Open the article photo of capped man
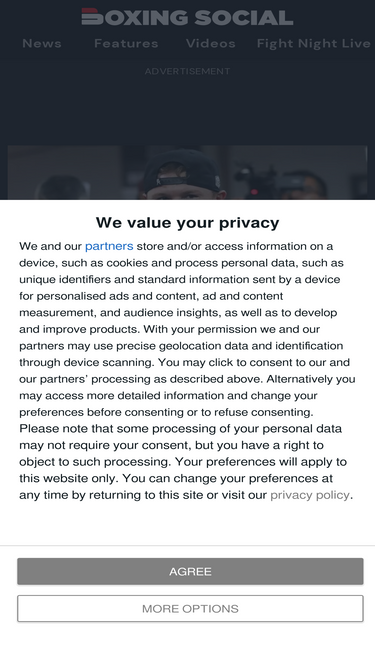The width and height of the screenshot is (375, 667). (x=187, y=173)
